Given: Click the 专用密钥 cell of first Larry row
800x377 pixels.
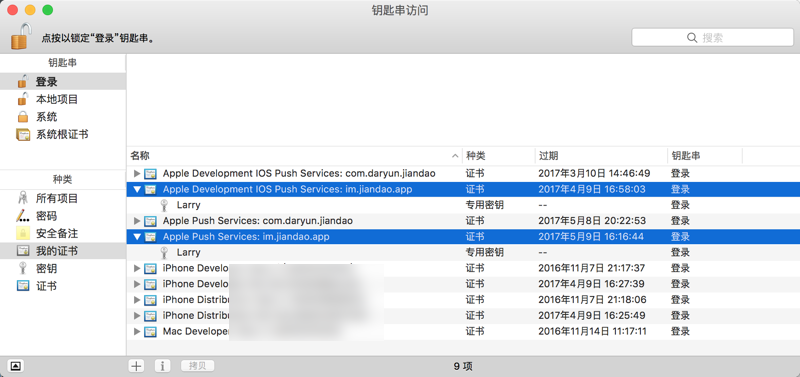Looking at the screenshot, I should pyautogui.click(x=485, y=205).
